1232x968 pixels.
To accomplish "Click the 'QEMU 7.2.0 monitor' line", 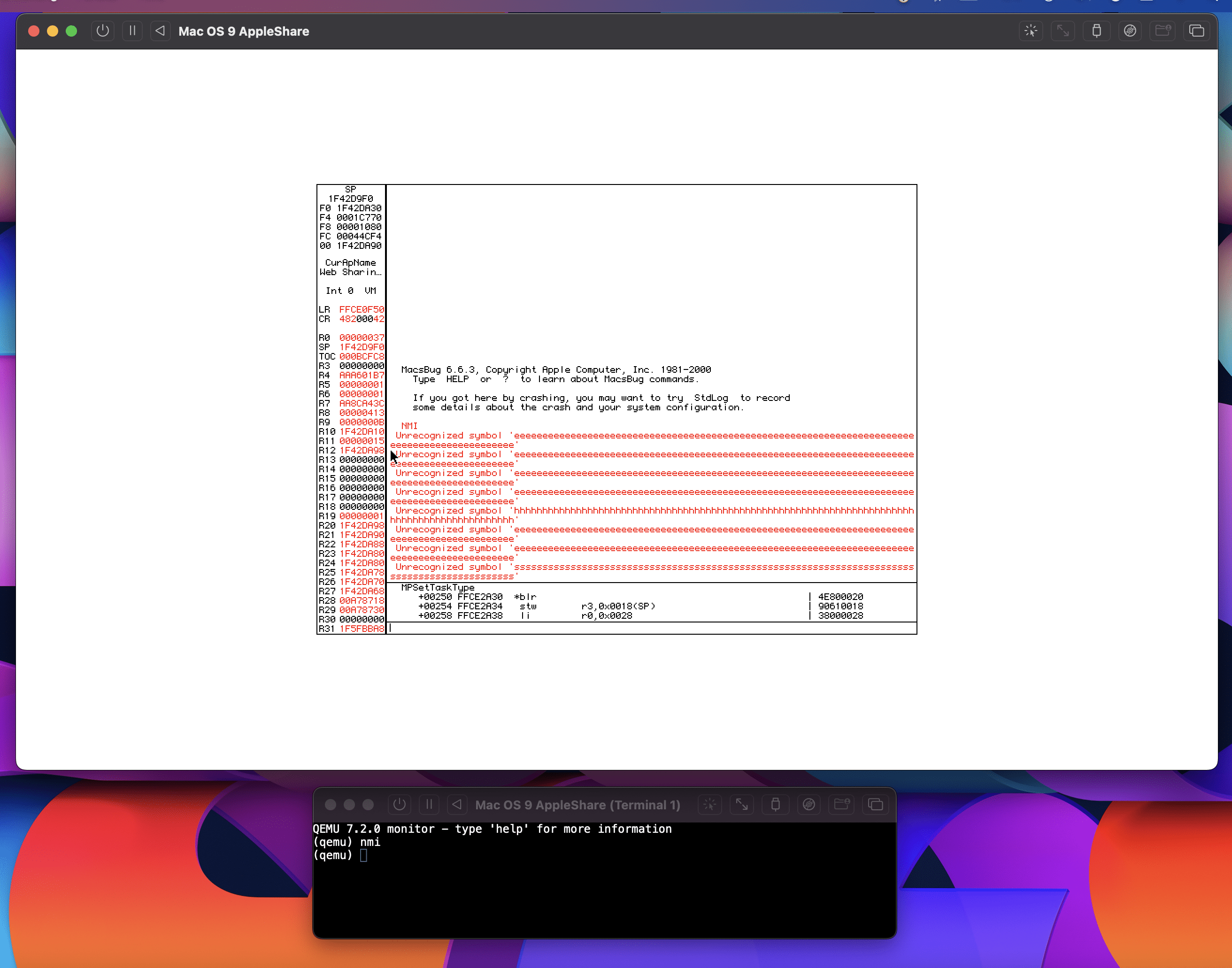I will pos(493,829).
